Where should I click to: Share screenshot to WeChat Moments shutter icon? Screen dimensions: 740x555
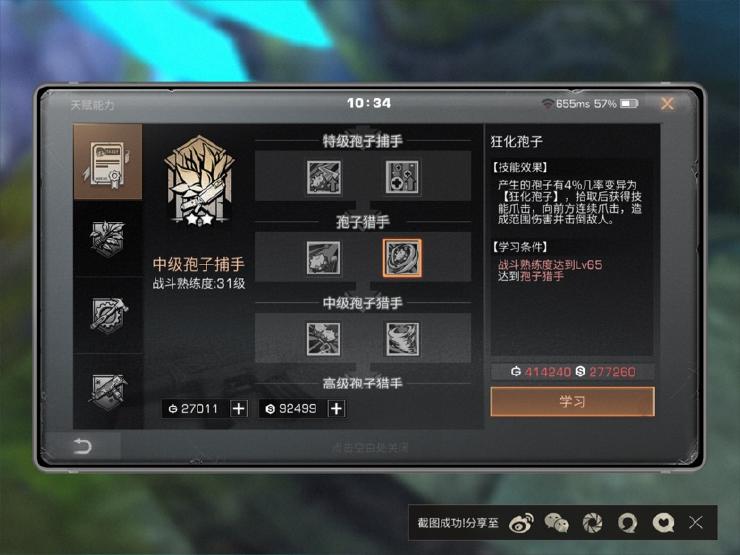point(592,523)
